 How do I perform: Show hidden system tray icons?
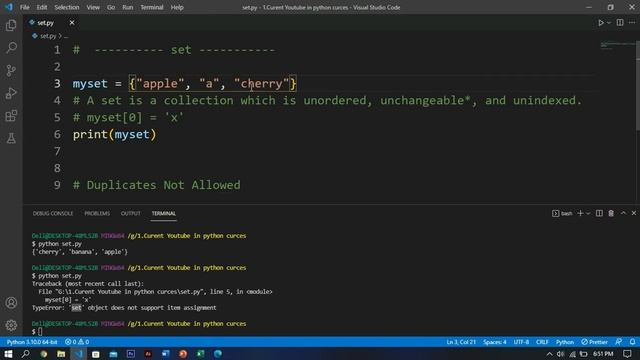pyautogui.click(x=549, y=354)
